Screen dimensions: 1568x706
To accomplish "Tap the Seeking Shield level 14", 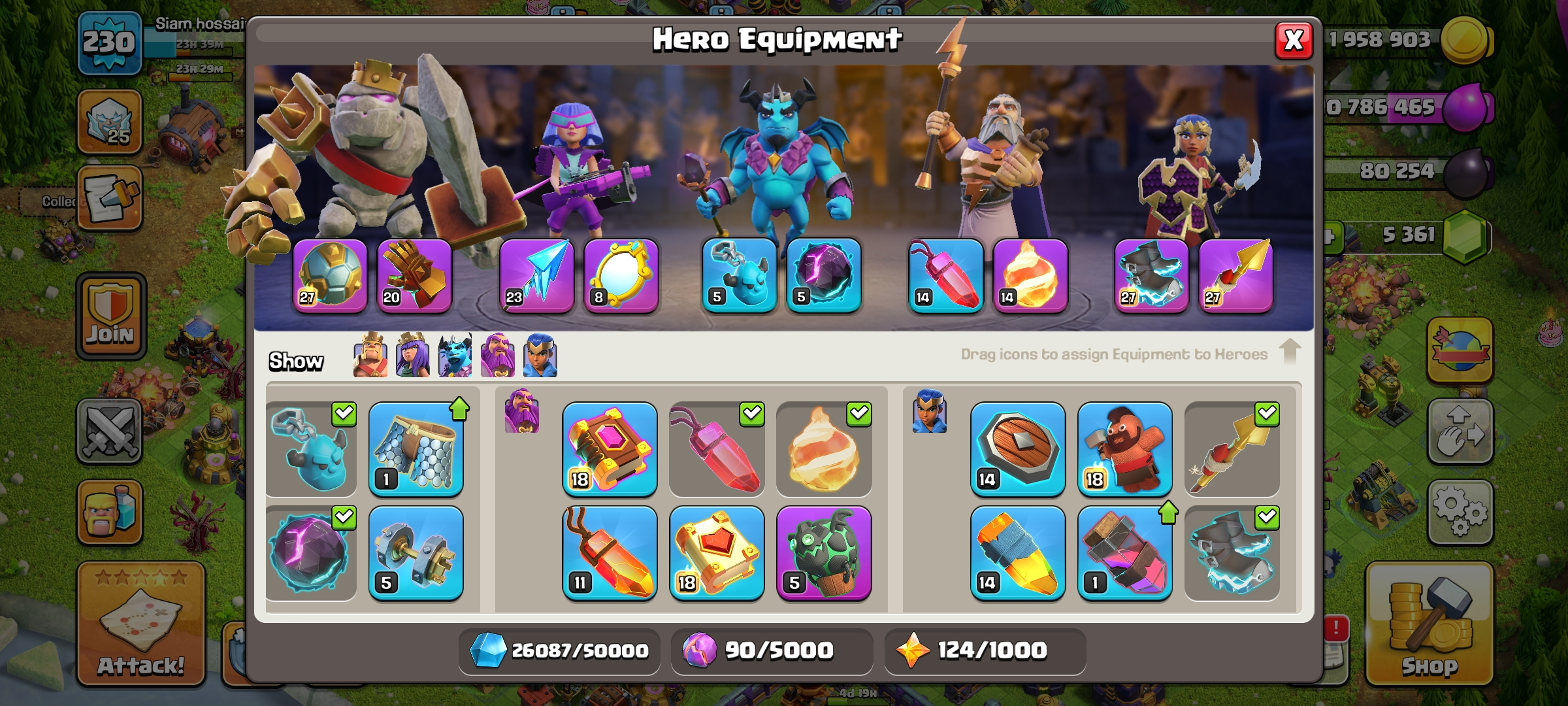I will [1017, 449].
